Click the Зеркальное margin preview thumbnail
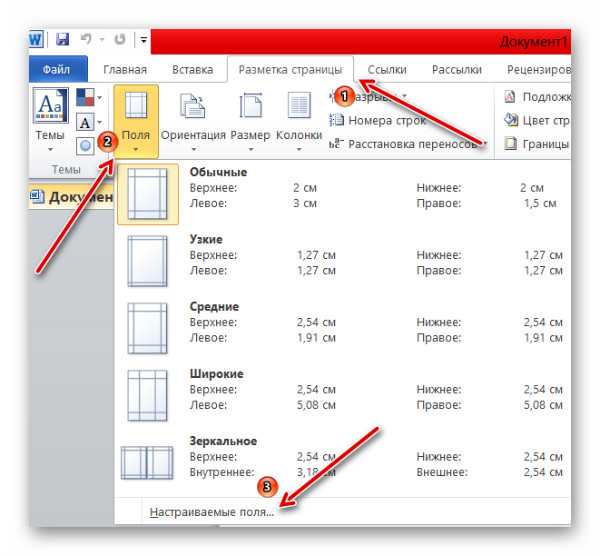Image resolution: width=600 pixels, height=556 pixels. tap(147, 463)
